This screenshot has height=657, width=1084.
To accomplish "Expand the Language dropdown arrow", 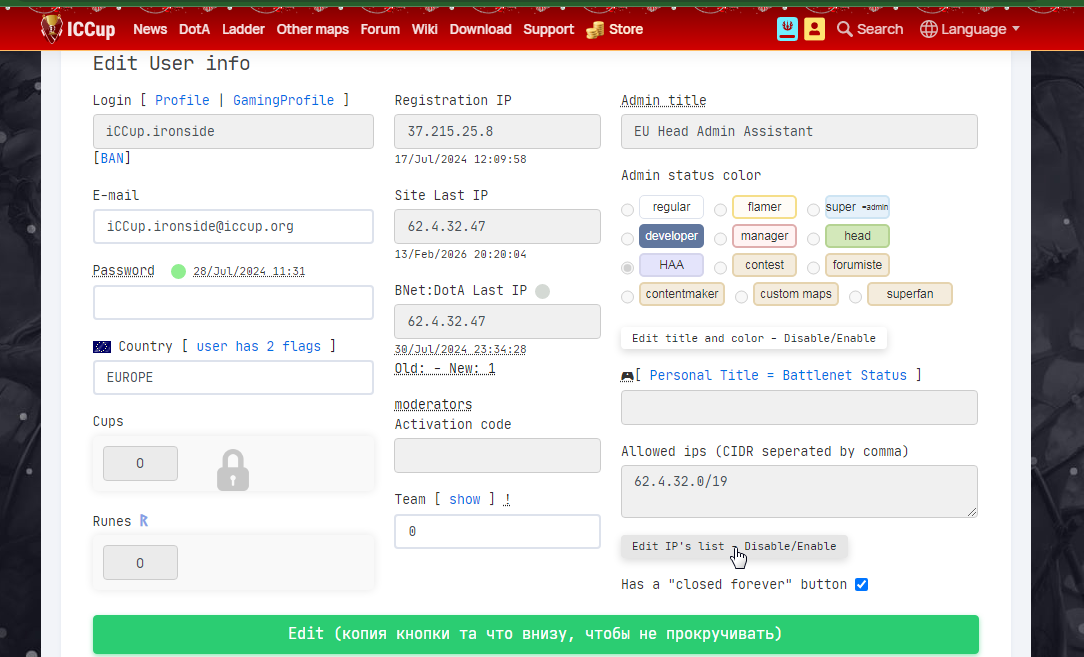I will pos(1016,29).
